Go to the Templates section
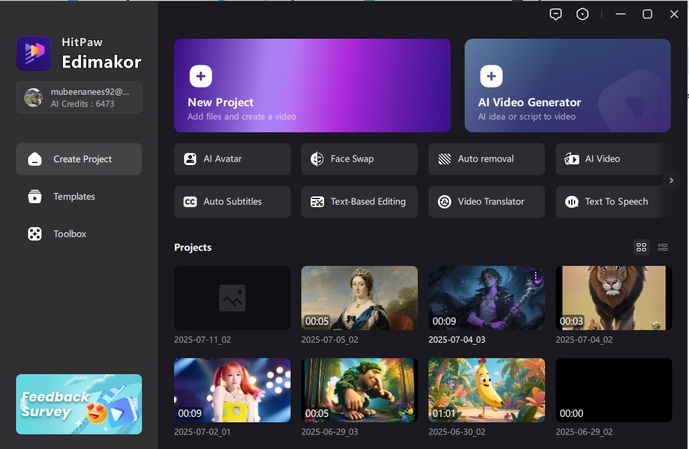Viewport: 689px width, 449px height. pos(79,196)
